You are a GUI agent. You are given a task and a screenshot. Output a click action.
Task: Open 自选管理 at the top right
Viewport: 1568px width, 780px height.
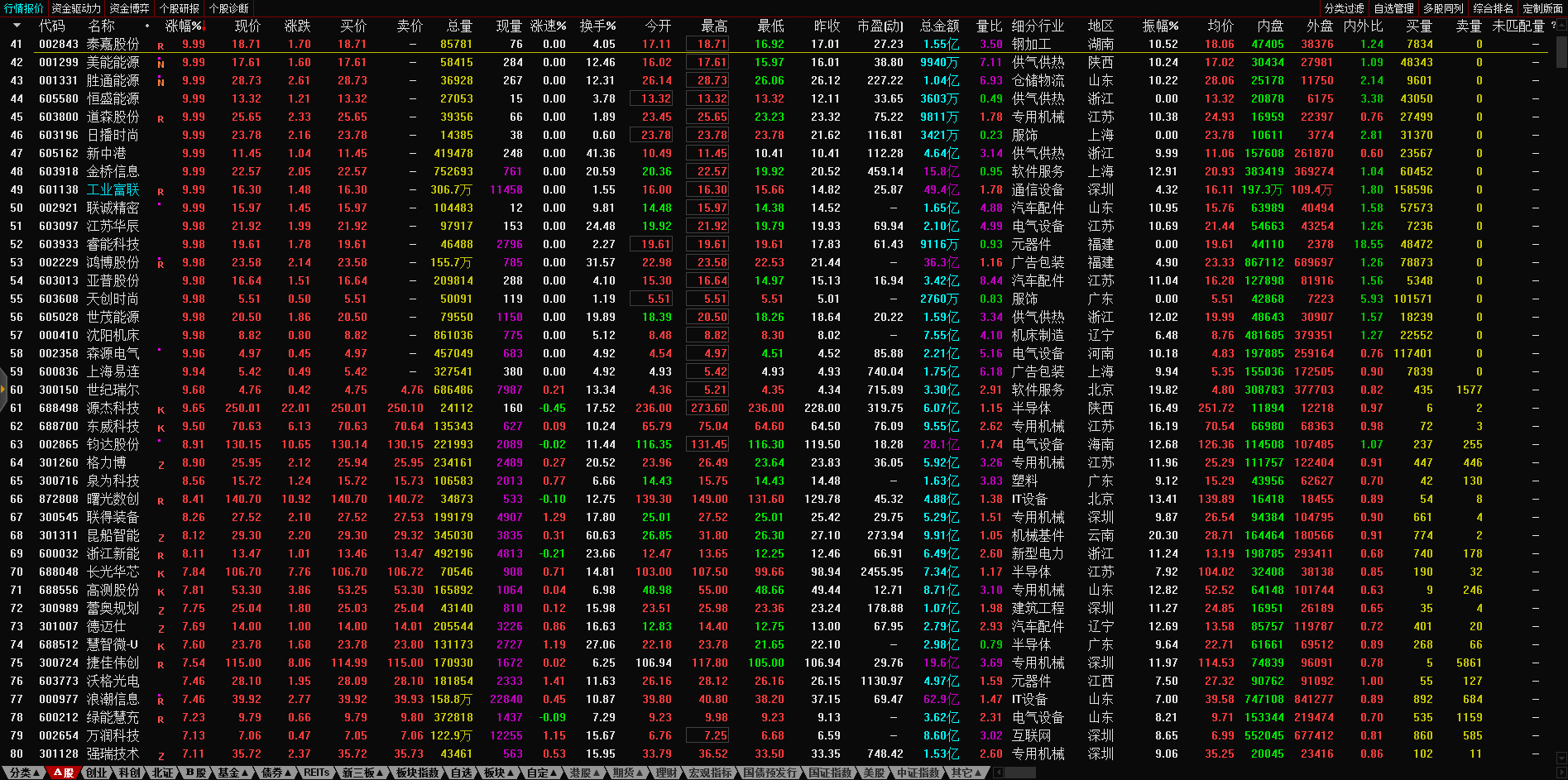(1393, 8)
